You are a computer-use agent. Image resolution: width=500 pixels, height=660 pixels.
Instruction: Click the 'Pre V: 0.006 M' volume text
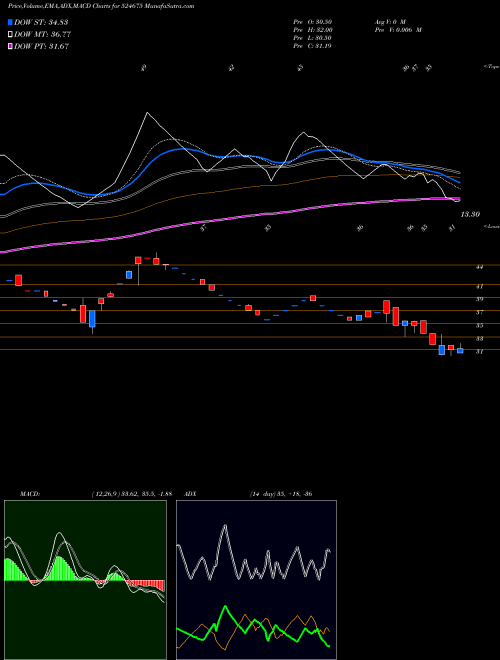pyautogui.click(x=398, y=30)
